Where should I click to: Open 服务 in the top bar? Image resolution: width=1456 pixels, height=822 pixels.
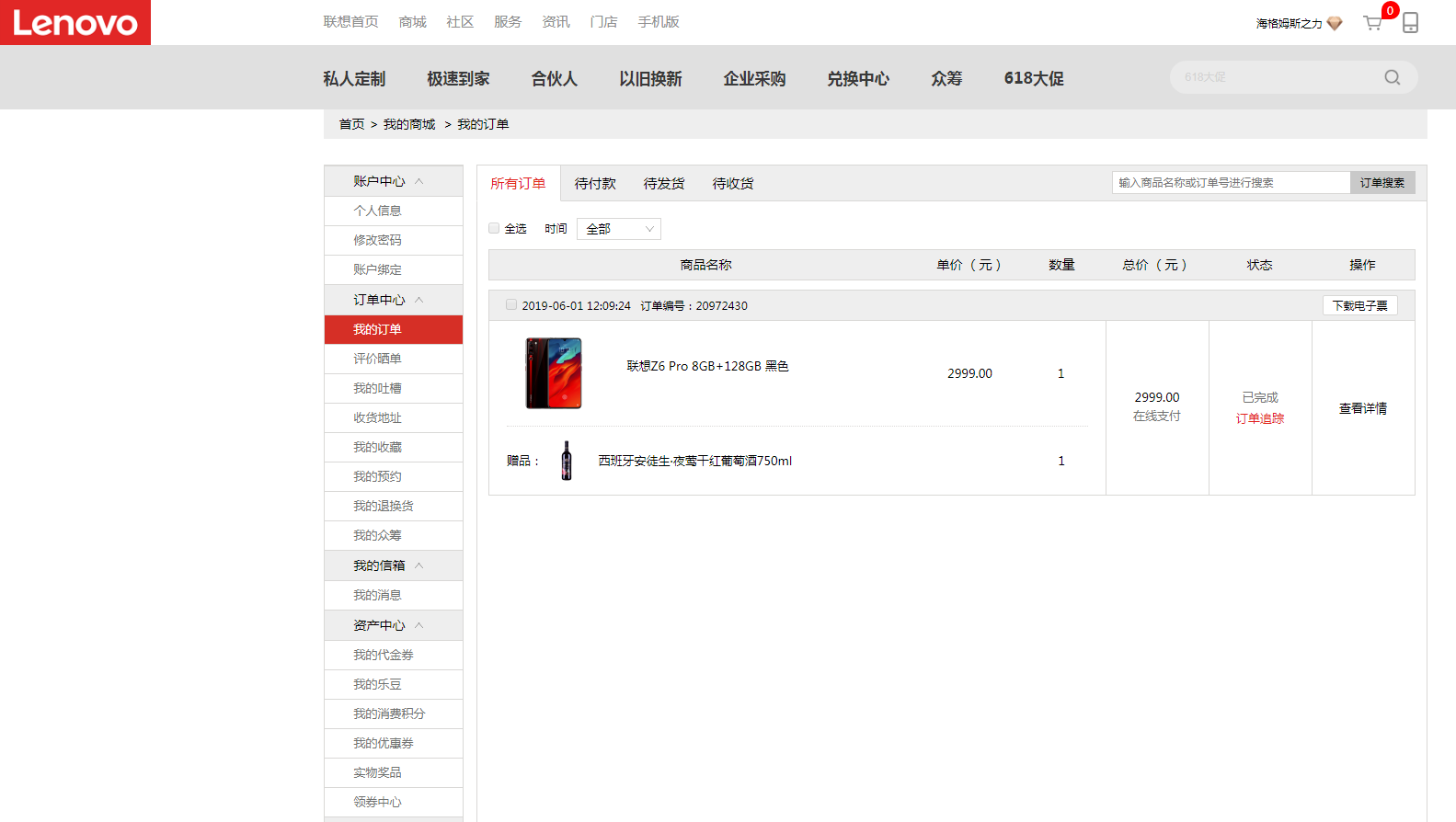(x=508, y=21)
